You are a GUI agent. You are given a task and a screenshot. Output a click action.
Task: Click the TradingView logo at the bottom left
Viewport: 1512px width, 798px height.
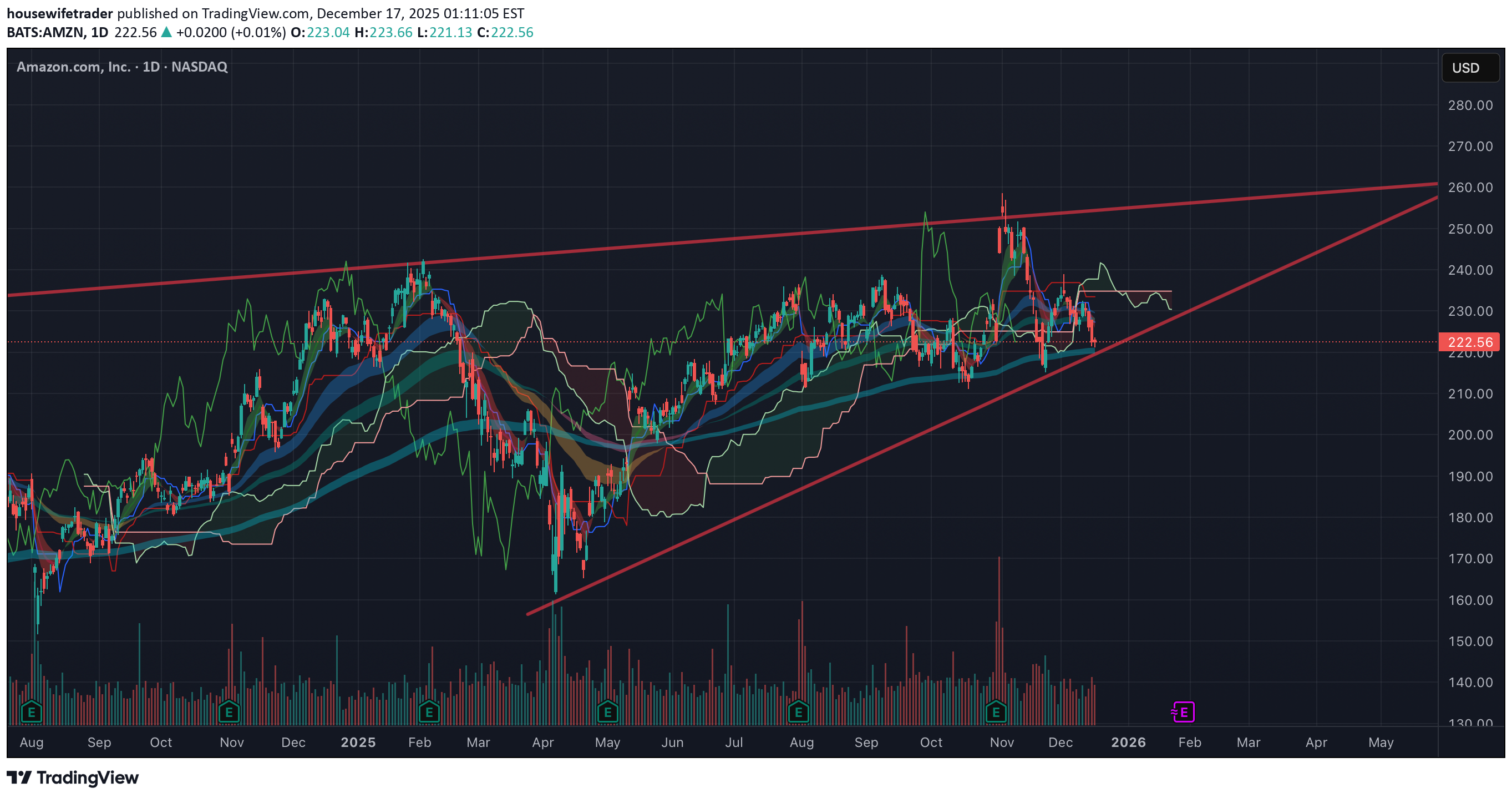[x=73, y=777]
